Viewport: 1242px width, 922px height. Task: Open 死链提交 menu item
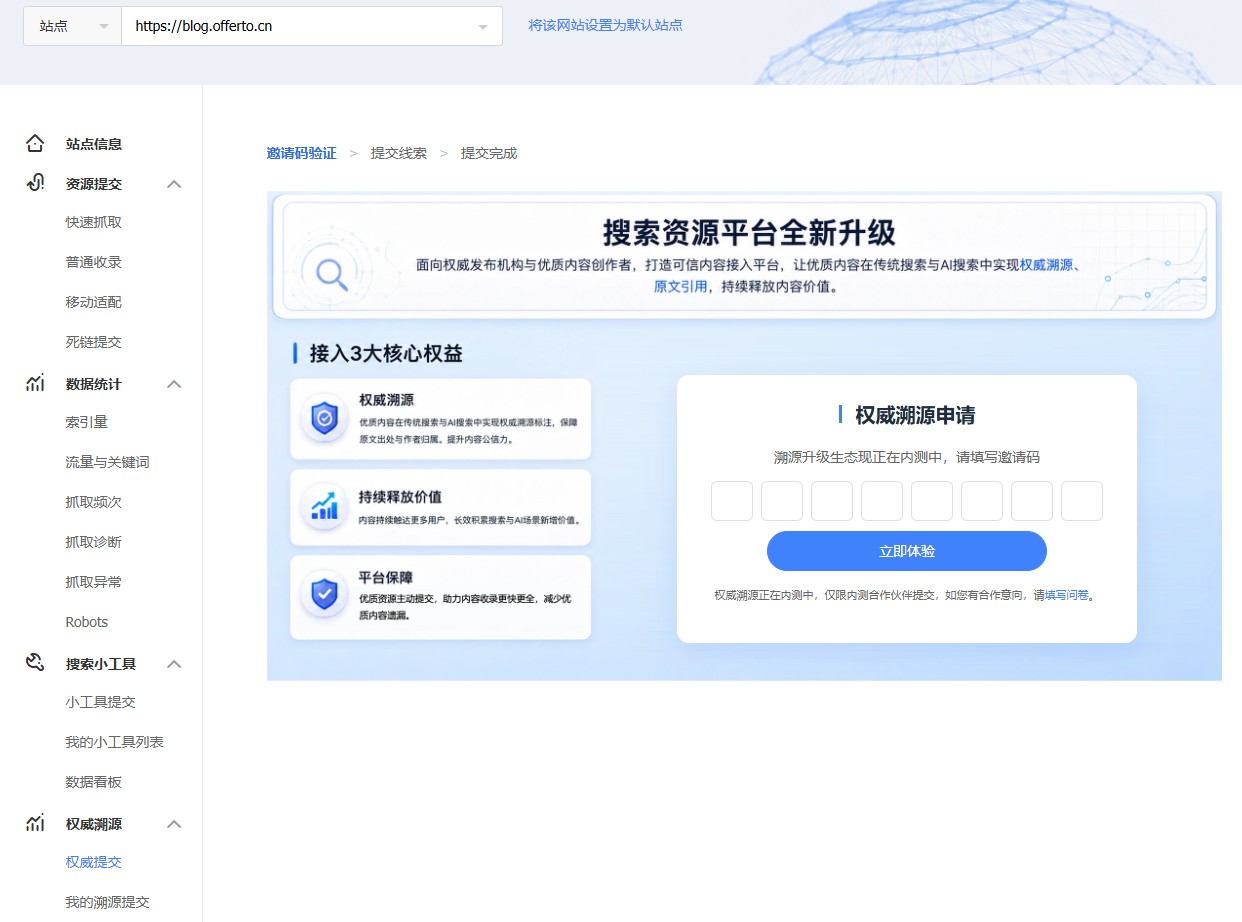tap(94, 342)
